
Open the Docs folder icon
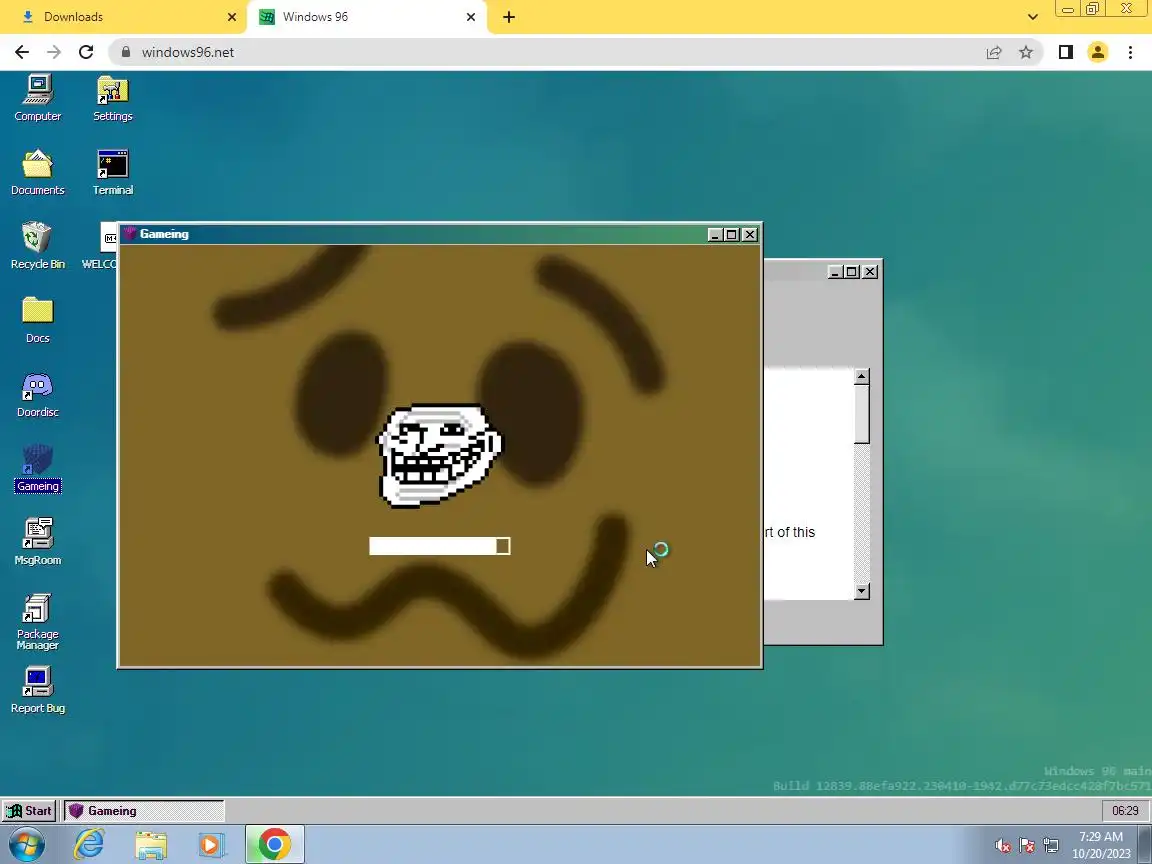[x=37, y=320]
